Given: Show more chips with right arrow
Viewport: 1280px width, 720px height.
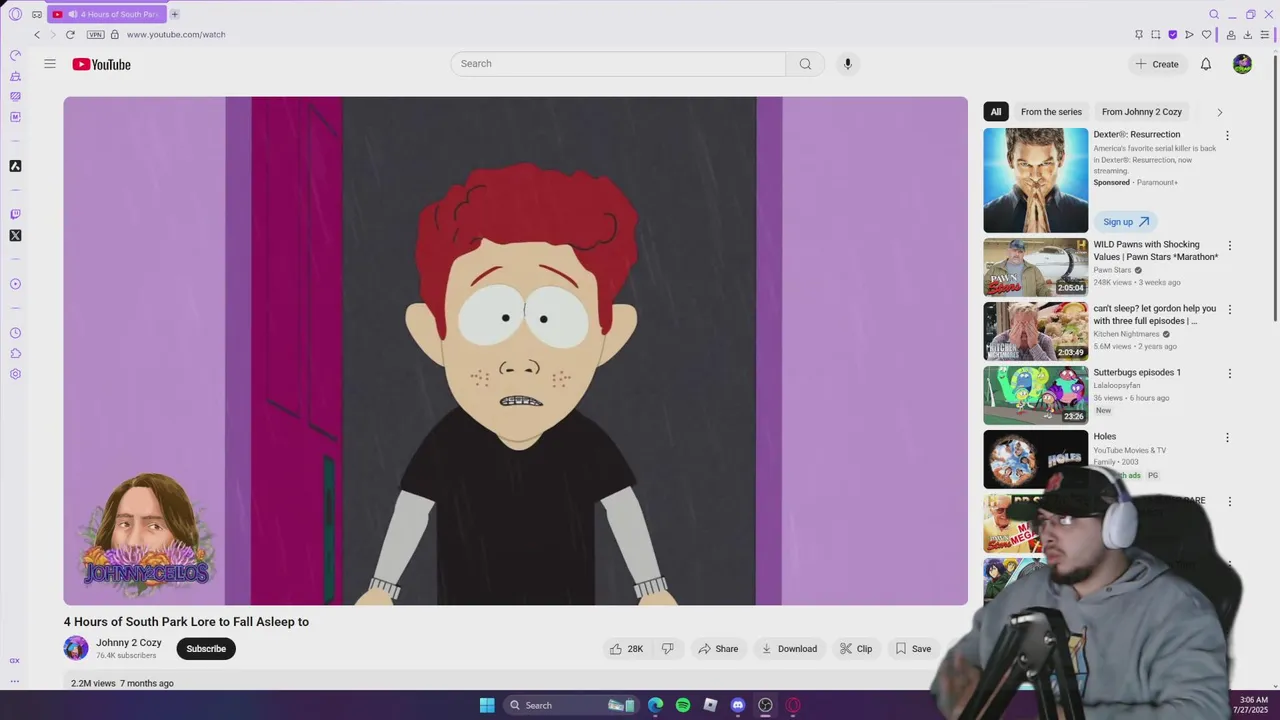Looking at the screenshot, I should (1219, 112).
